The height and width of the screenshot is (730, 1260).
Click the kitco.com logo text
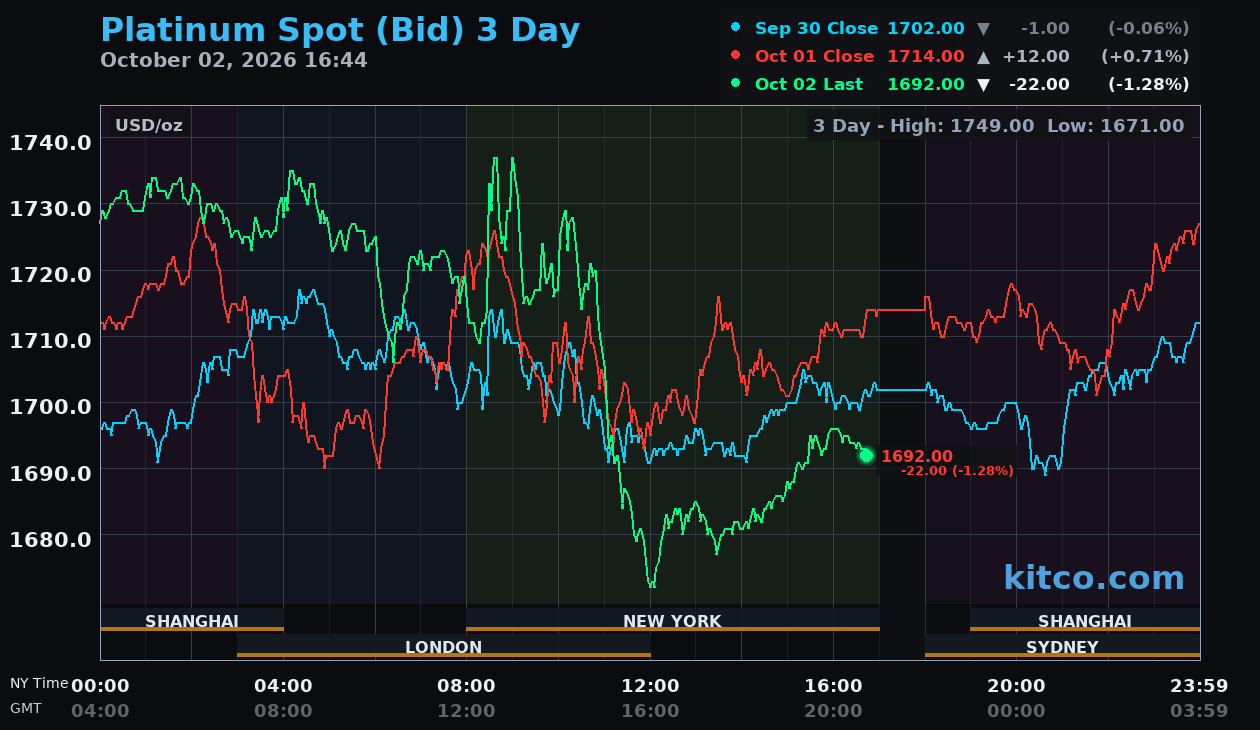click(1094, 578)
